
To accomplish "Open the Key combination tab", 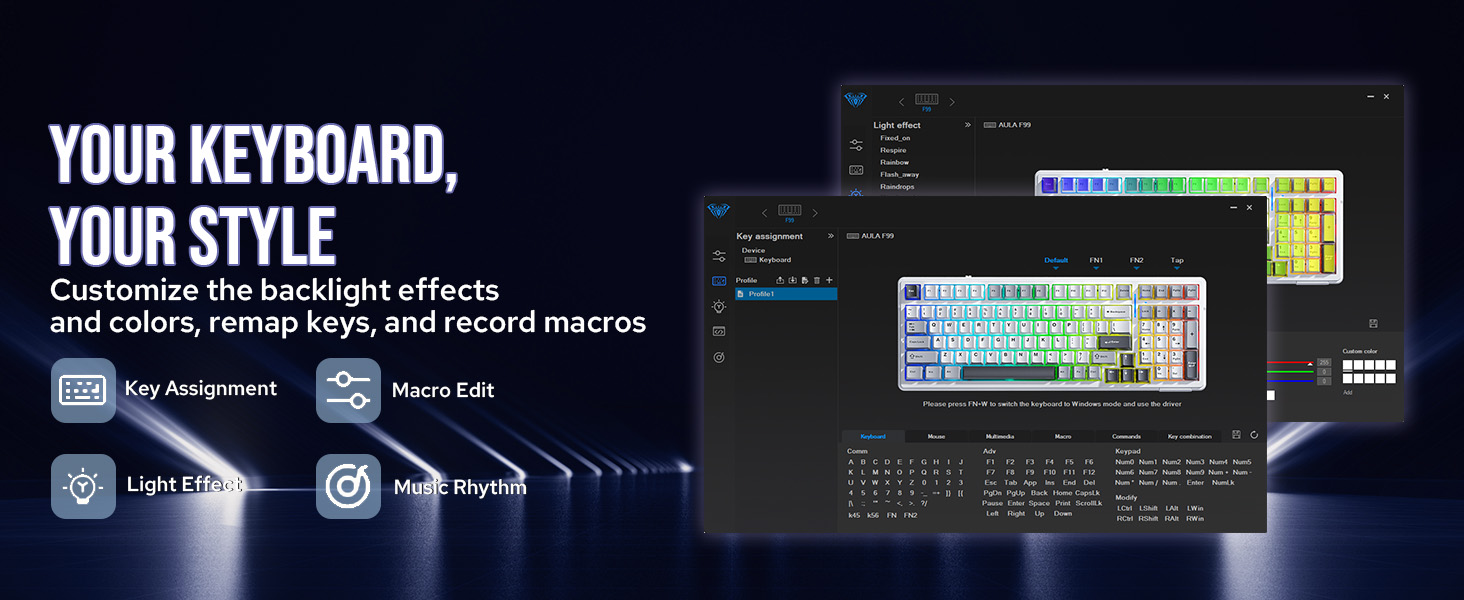I will (x=1191, y=437).
